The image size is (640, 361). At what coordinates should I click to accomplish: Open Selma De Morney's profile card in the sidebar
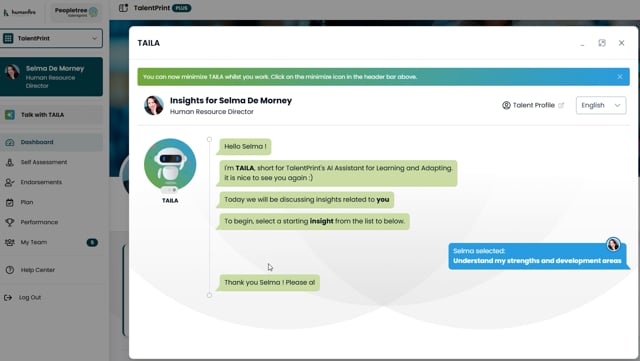(51, 77)
